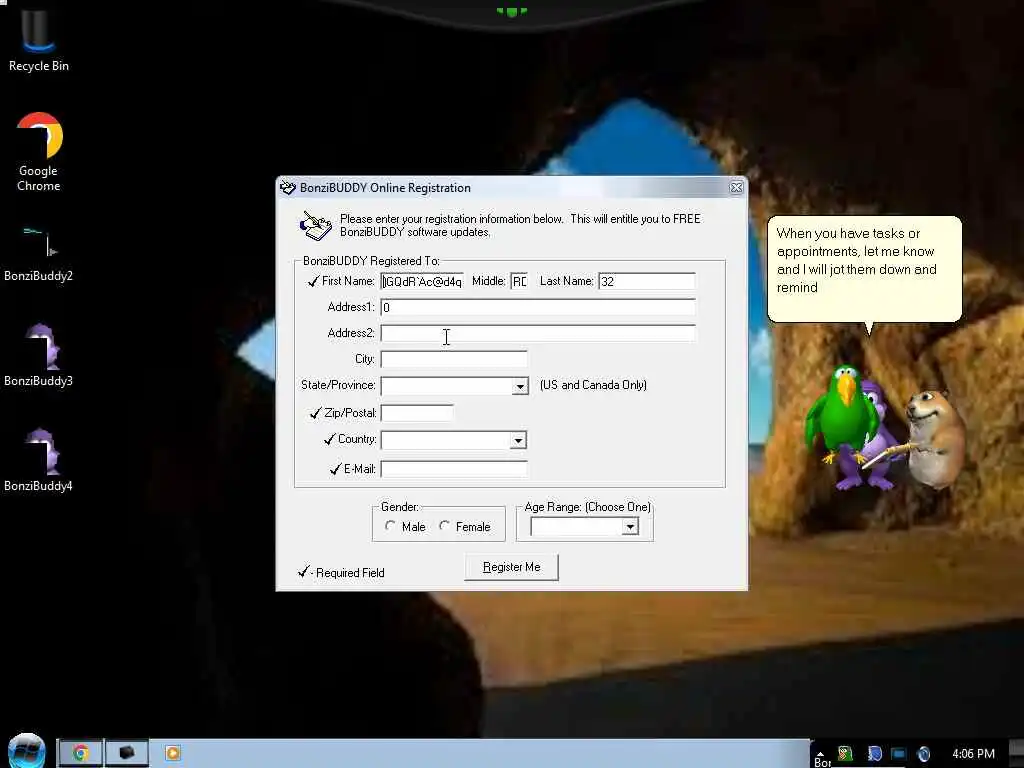1024x768 pixels.
Task: Click the blue globe tray icon
Action: click(874, 754)
